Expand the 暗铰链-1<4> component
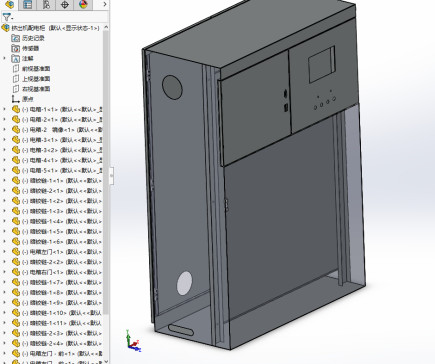 [4, 221]
